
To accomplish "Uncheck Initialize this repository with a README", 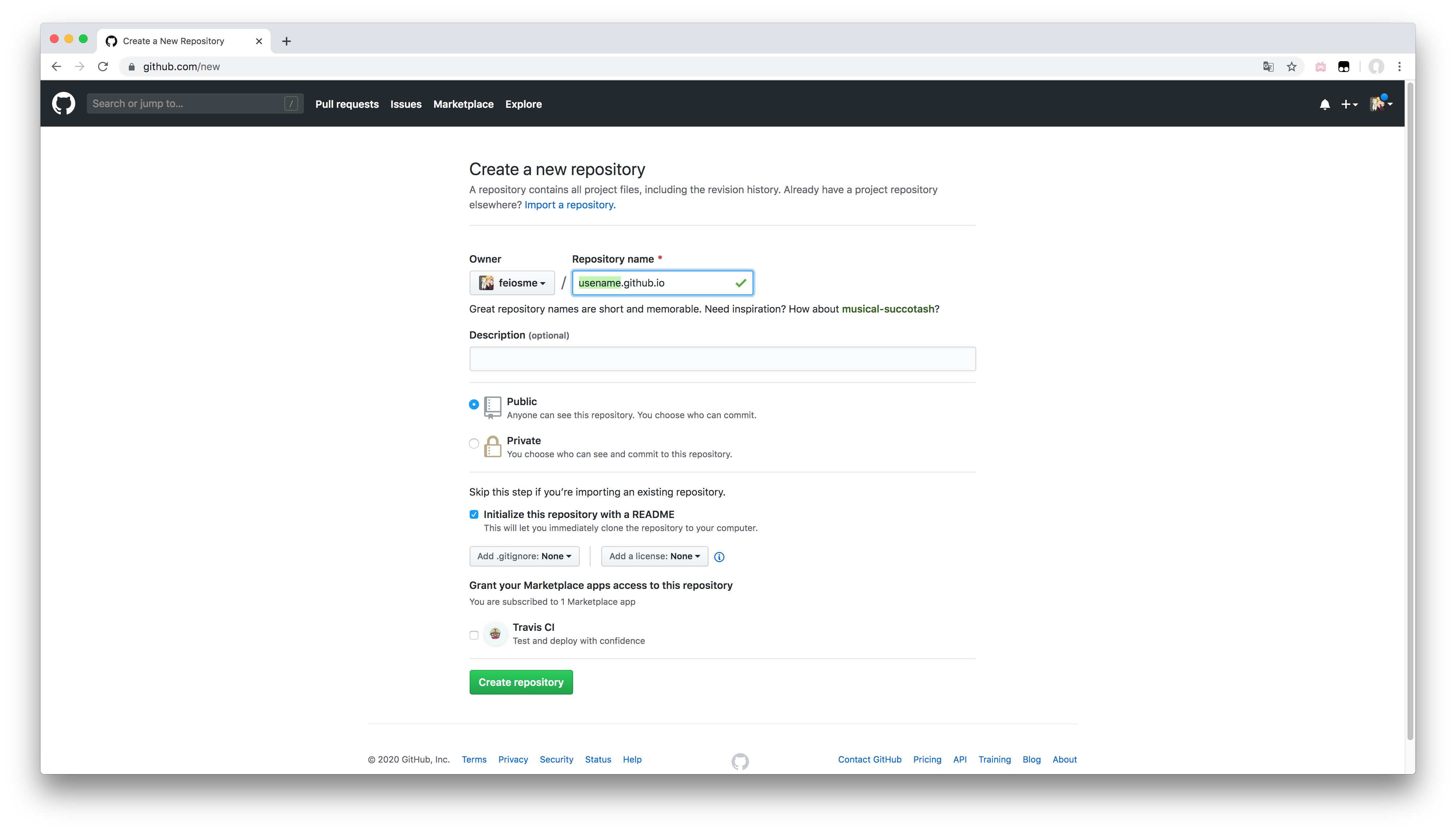I will (x=474, y=514).
